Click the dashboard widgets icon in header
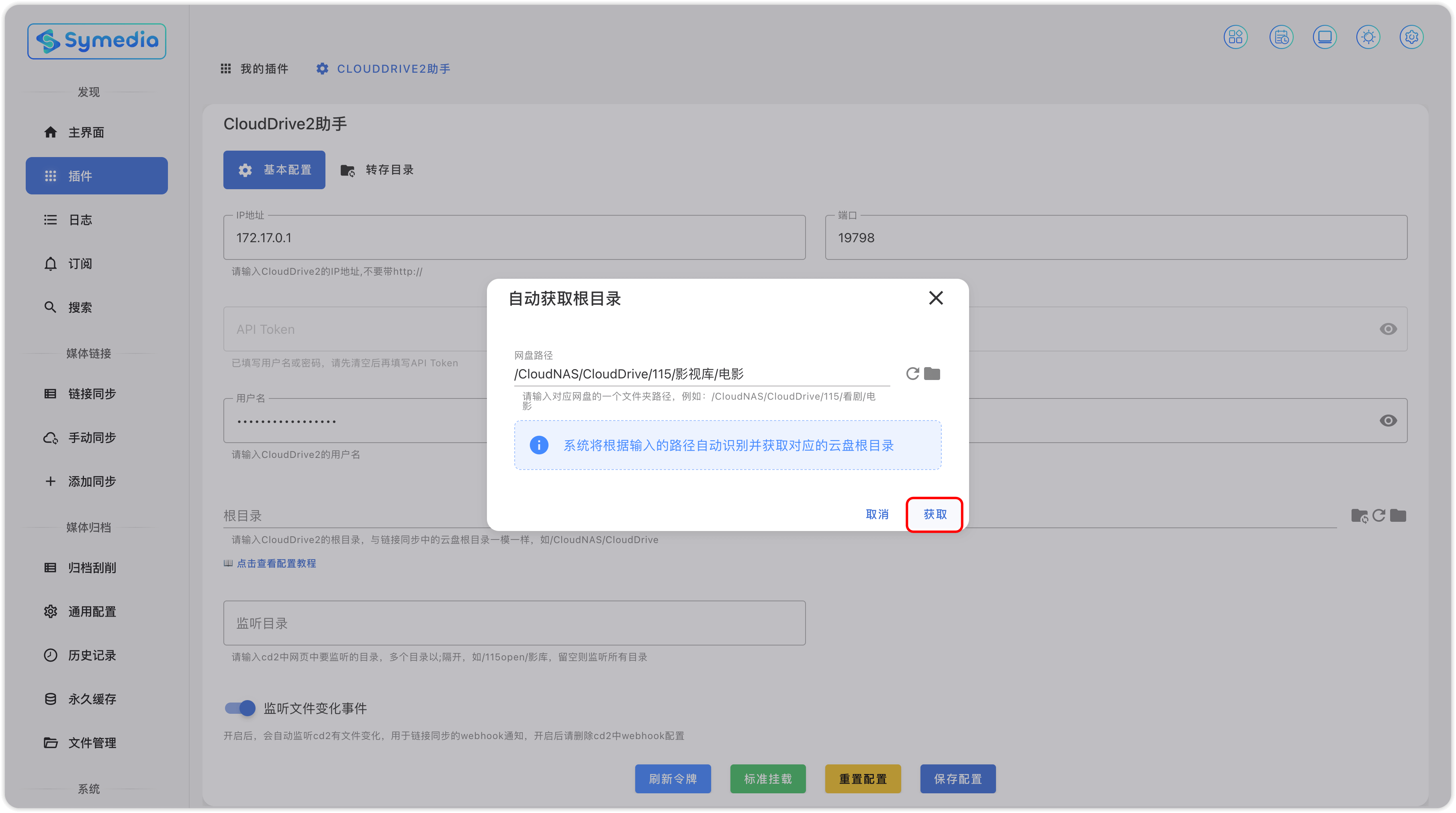1456x813 pixels. (1235, 37)
